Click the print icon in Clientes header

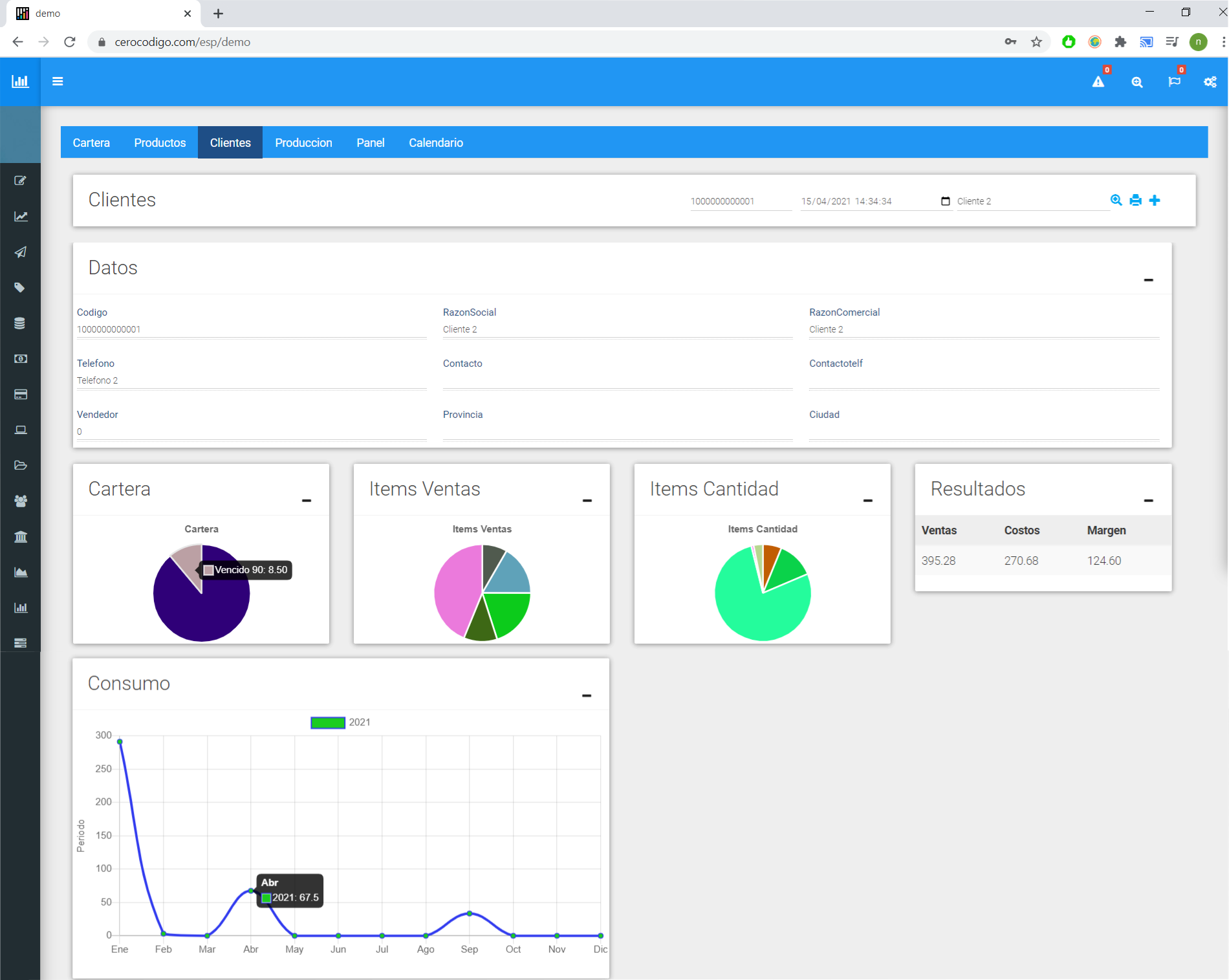1135,201
